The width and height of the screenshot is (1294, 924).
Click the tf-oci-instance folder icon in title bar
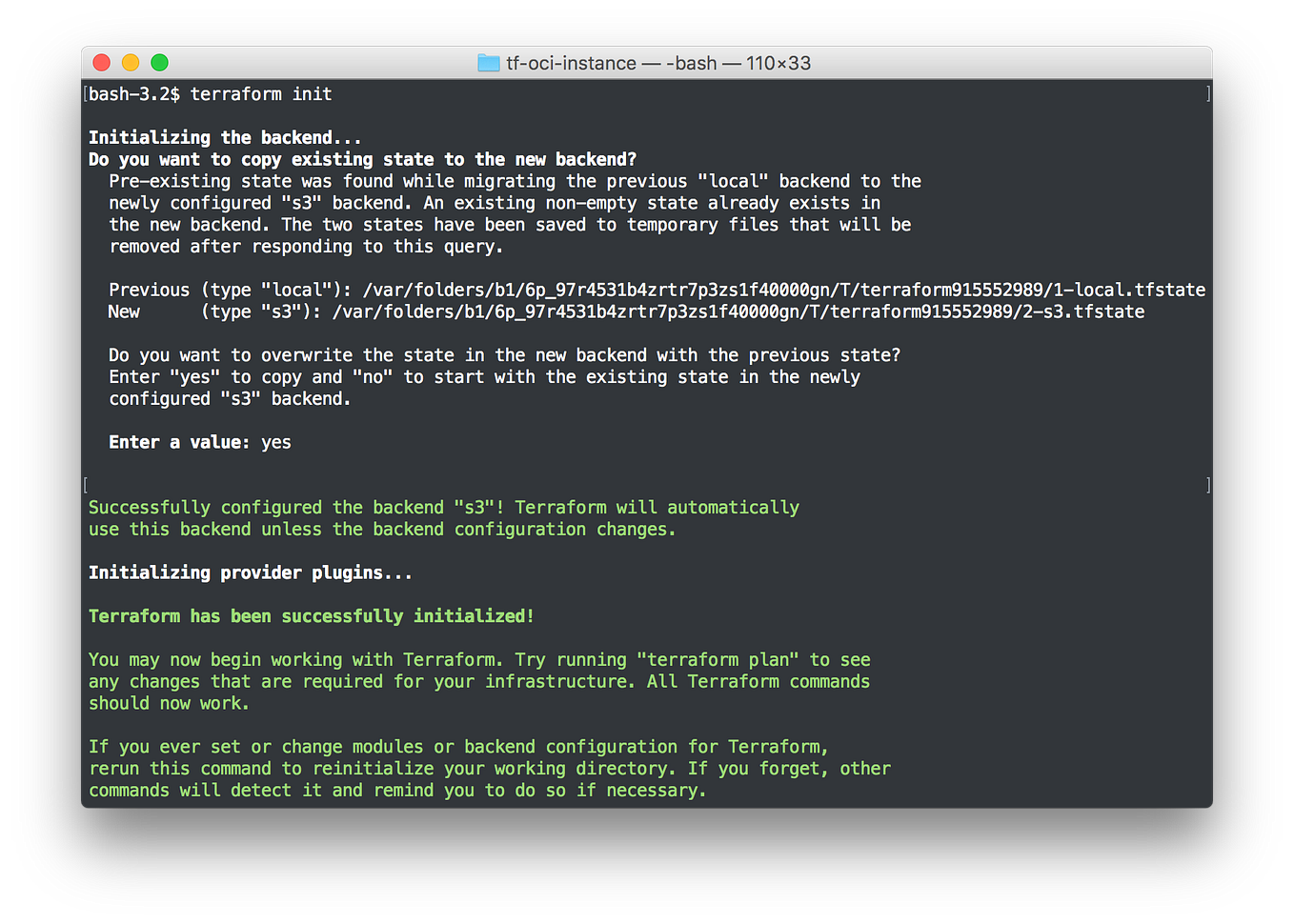(488, 63)
